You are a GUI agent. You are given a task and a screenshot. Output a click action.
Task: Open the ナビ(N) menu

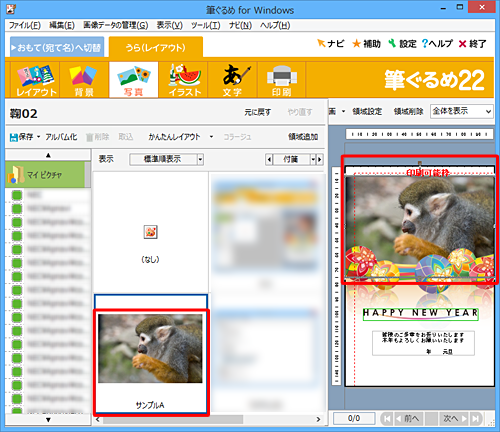240,25
